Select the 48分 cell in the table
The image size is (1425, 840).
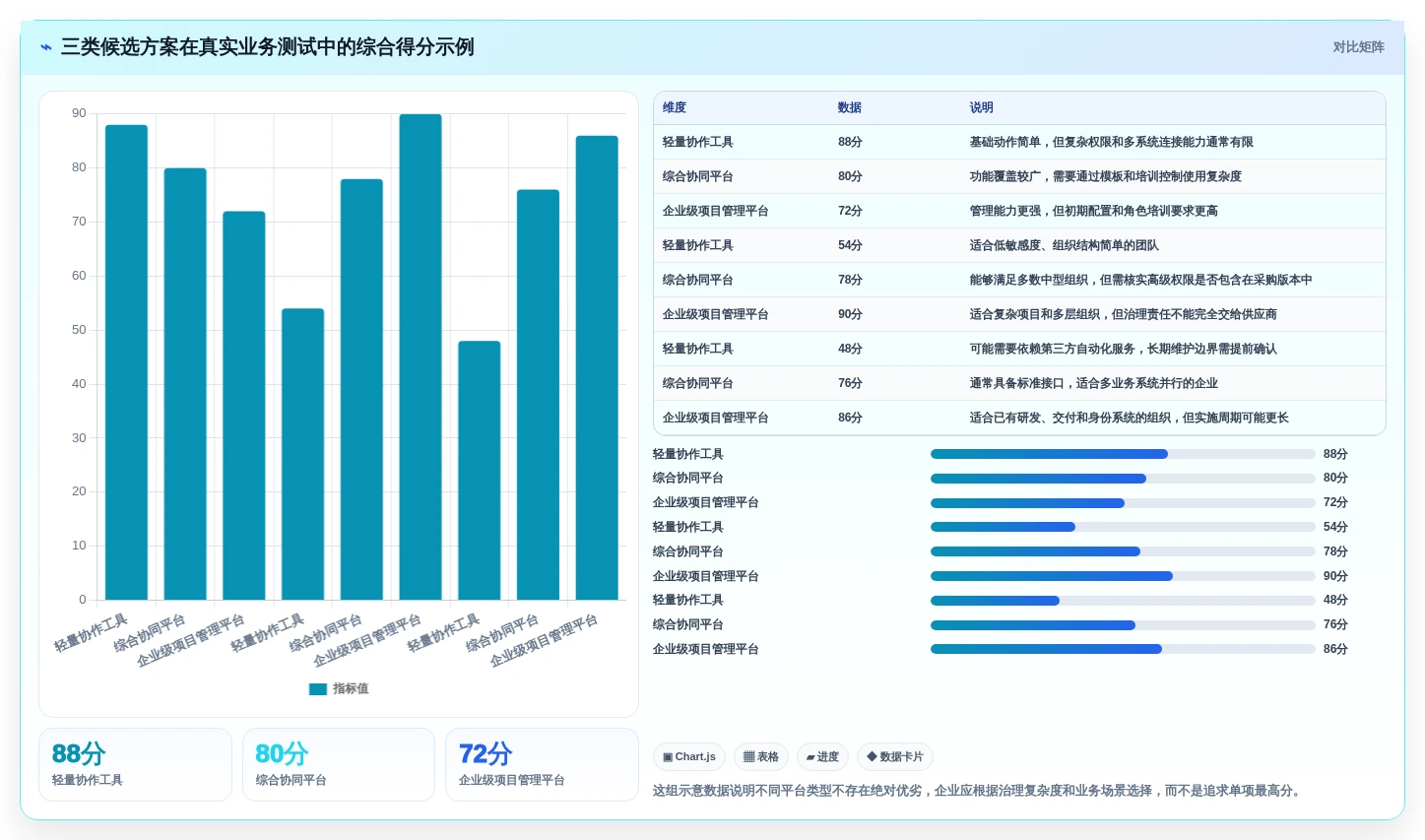pyautogui.click(x=851, y=350)
